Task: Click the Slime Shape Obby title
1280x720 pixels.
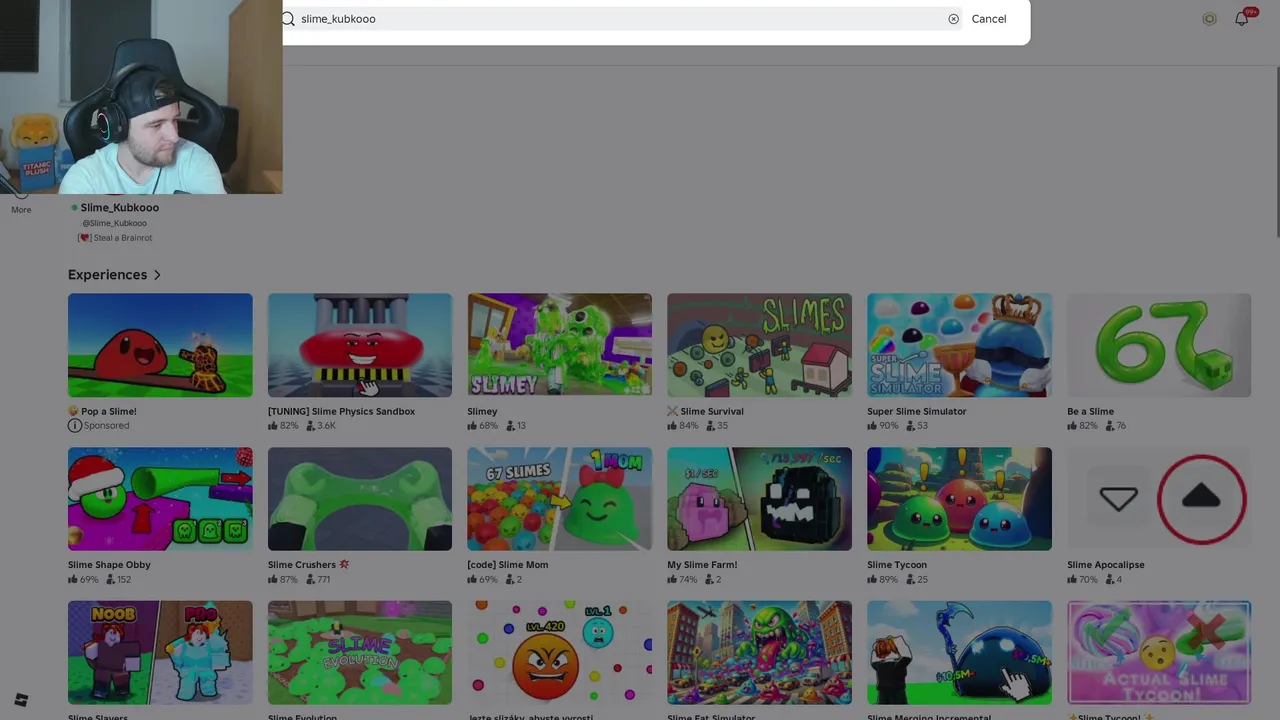Action: point(109,565)
